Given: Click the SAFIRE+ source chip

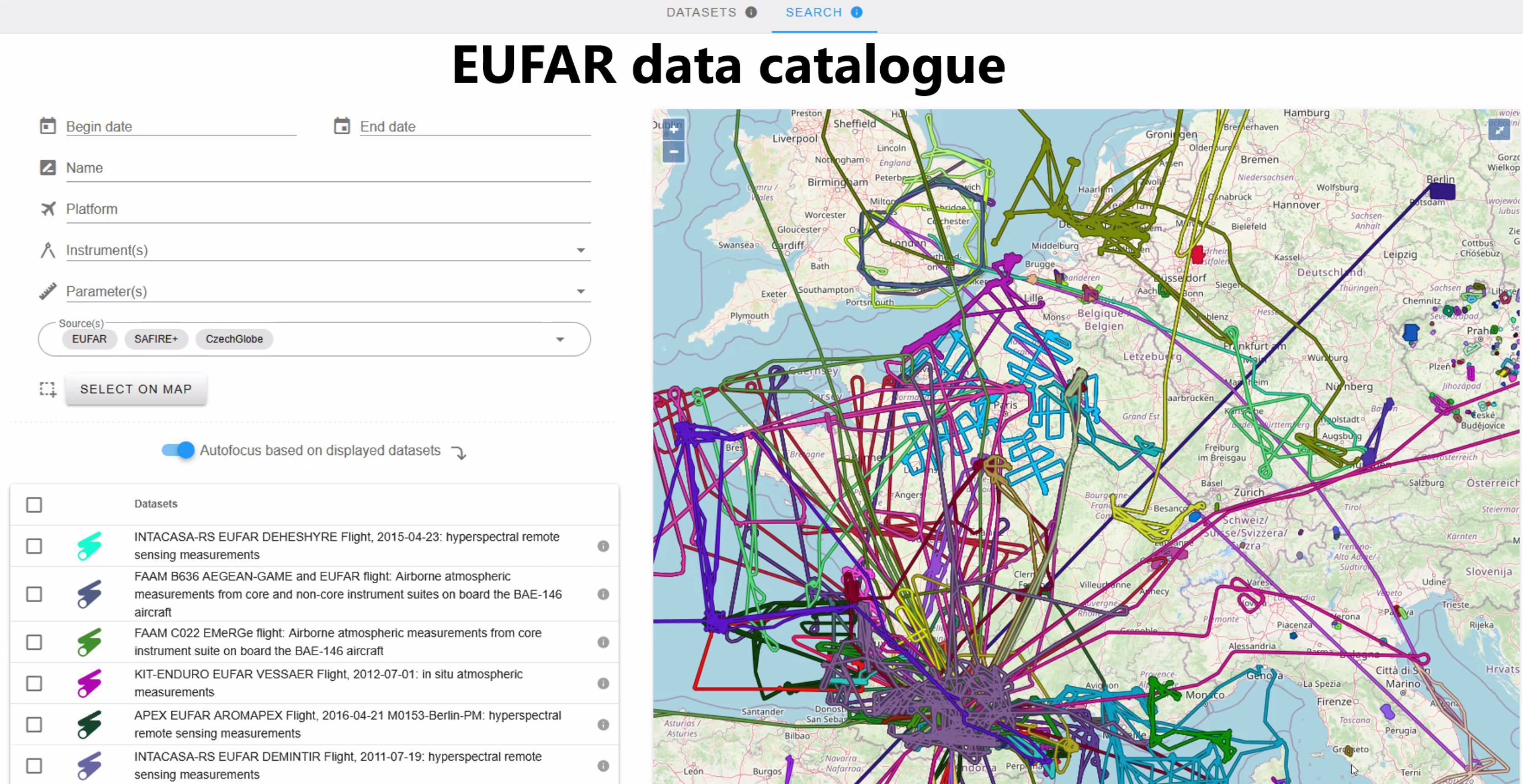Looking at the screenshot, I should [156, 339].
